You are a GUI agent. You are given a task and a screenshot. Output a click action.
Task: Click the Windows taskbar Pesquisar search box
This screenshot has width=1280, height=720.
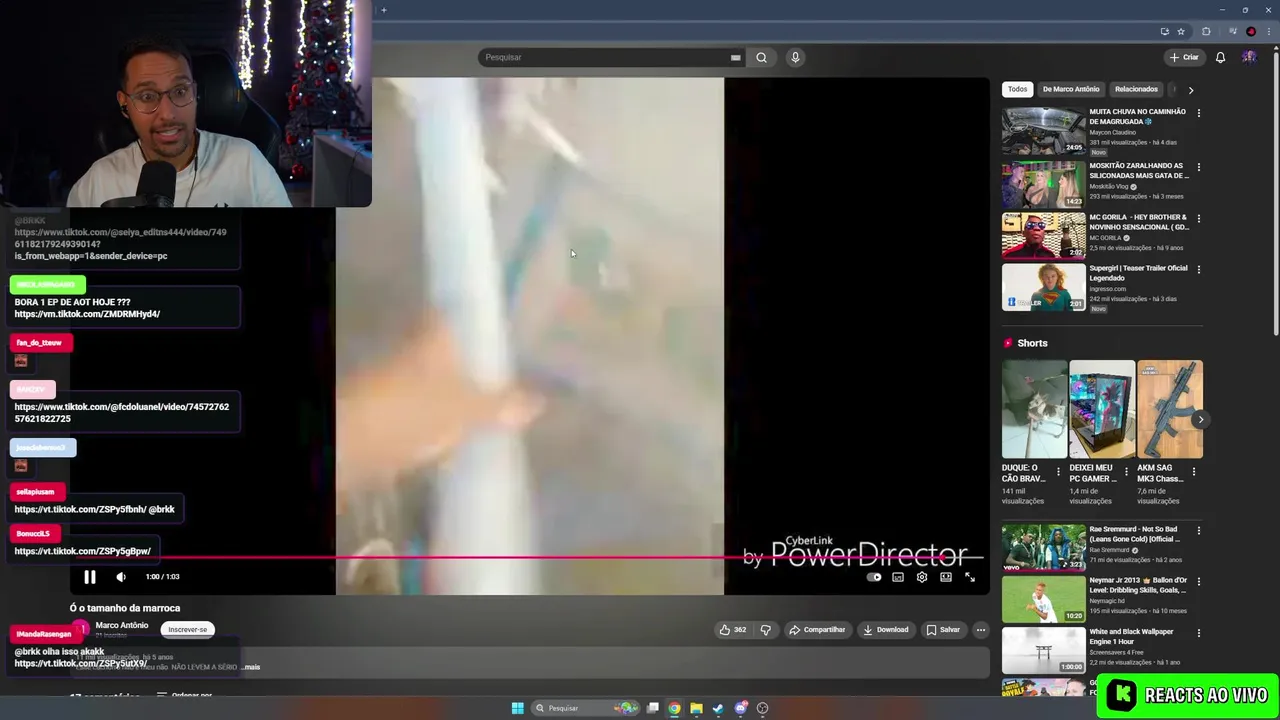click(x=585, y=708)
